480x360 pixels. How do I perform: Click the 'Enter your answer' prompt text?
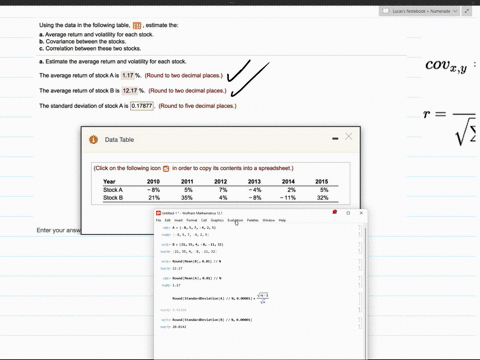59,230
